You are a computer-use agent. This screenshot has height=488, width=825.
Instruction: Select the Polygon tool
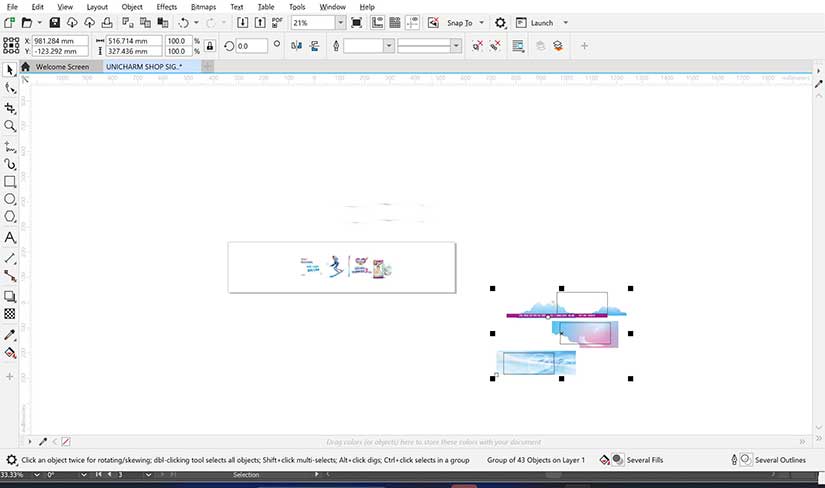pos(9,216)
